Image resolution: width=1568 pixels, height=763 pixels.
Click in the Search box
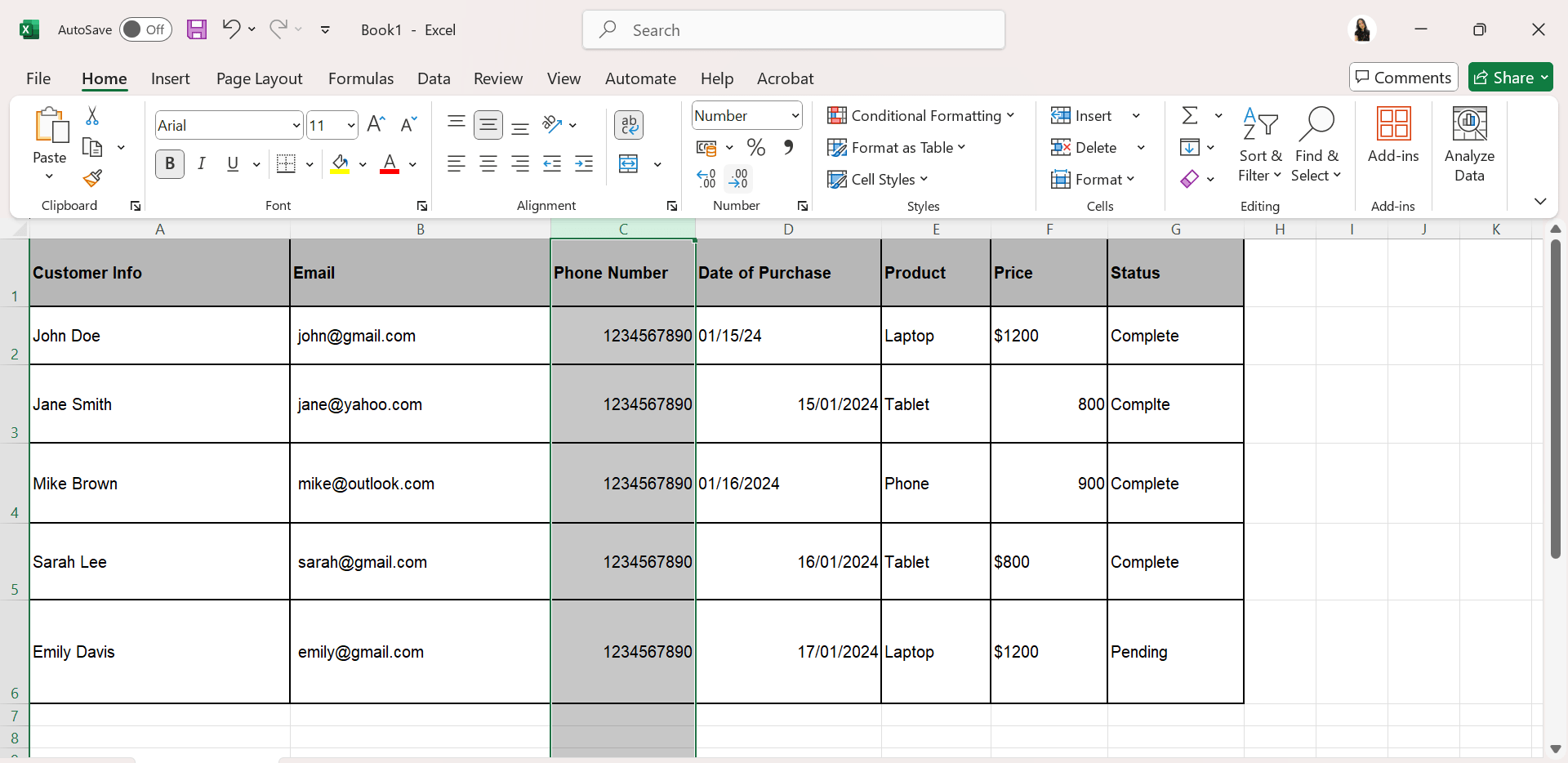pos(793,30)
